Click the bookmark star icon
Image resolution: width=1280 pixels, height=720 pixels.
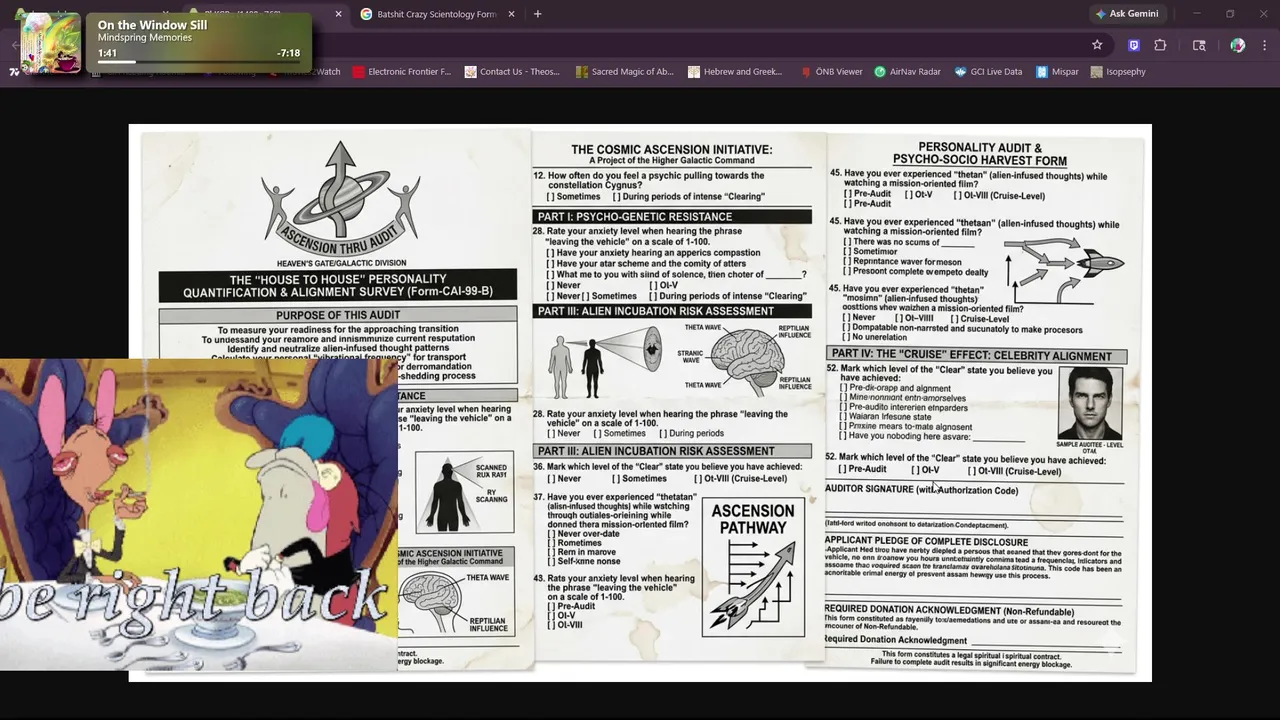1097,45
